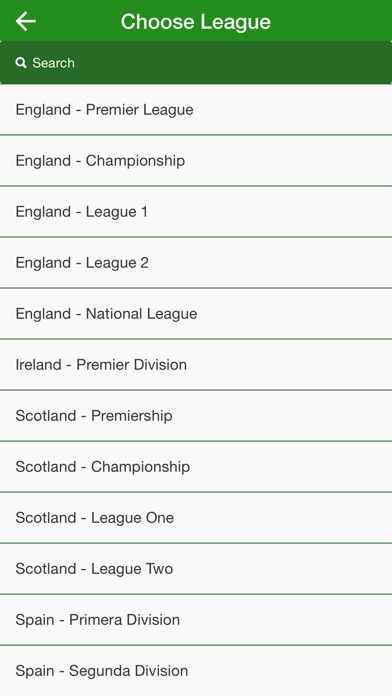
Task: Choose England - Championship
Action: pos(196,161)
